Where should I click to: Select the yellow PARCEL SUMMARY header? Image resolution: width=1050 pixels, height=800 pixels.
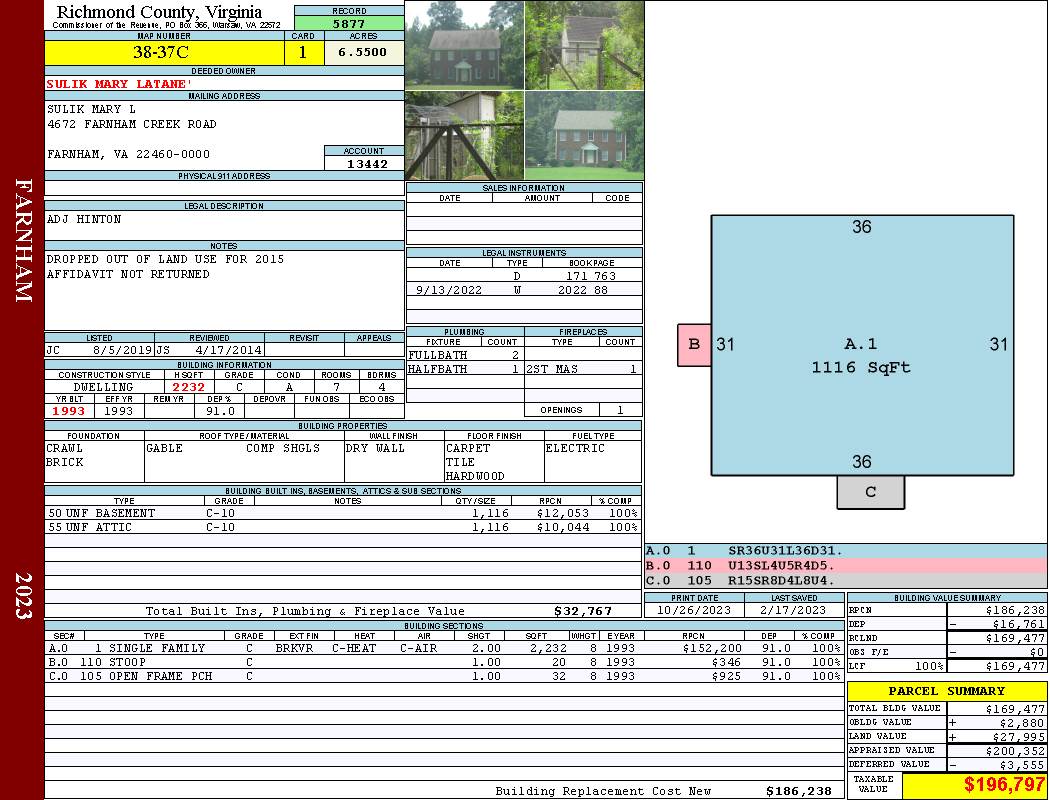coord(946,691)
